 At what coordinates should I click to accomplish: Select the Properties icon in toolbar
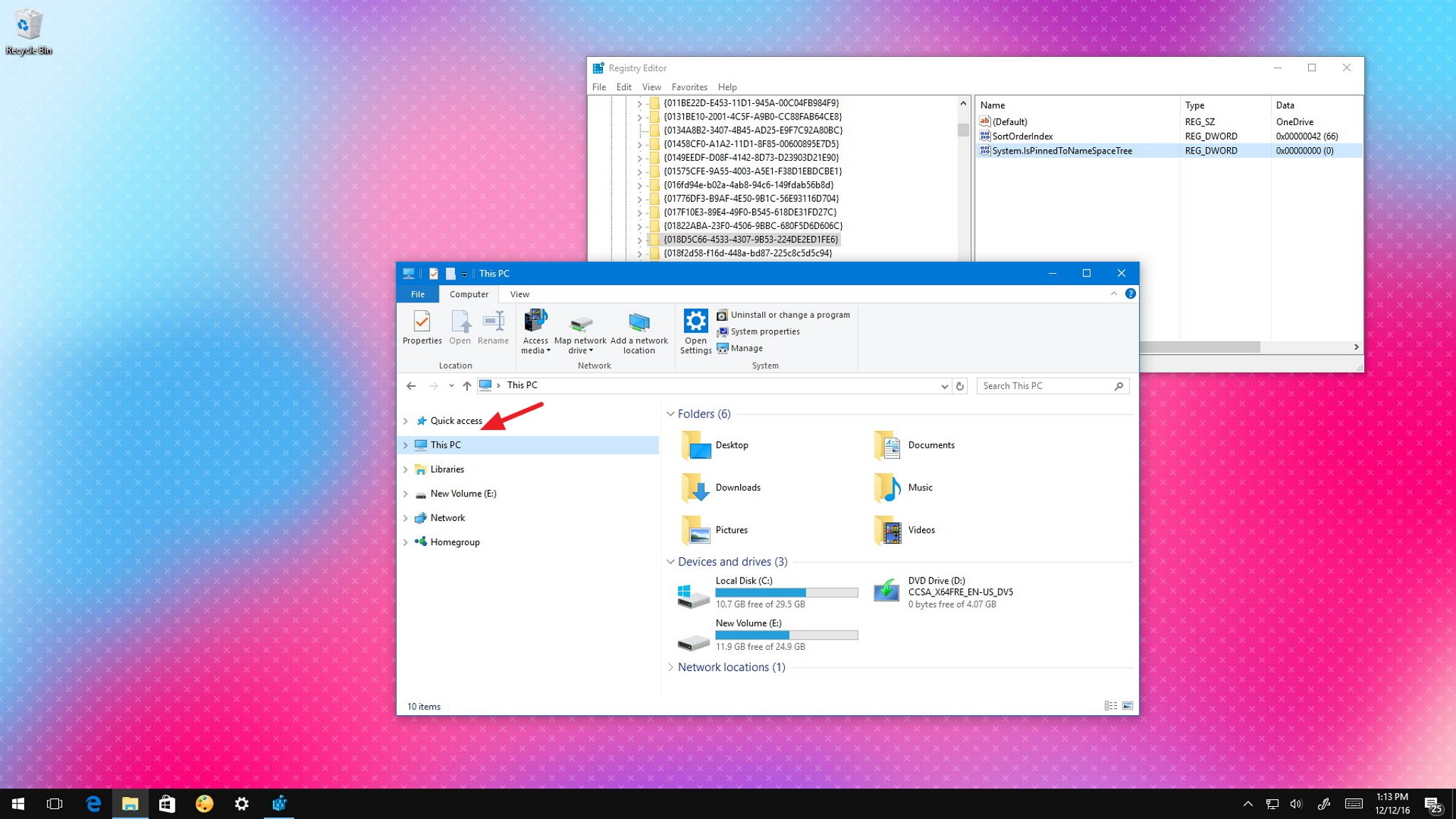pyautogui.click(x=421, y=325)
